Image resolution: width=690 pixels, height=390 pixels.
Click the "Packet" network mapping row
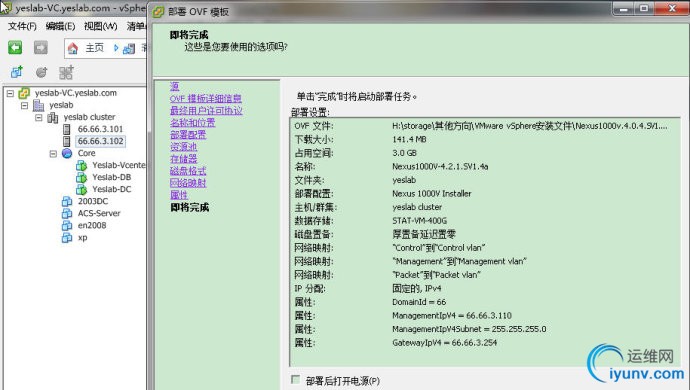pos(484,275)
